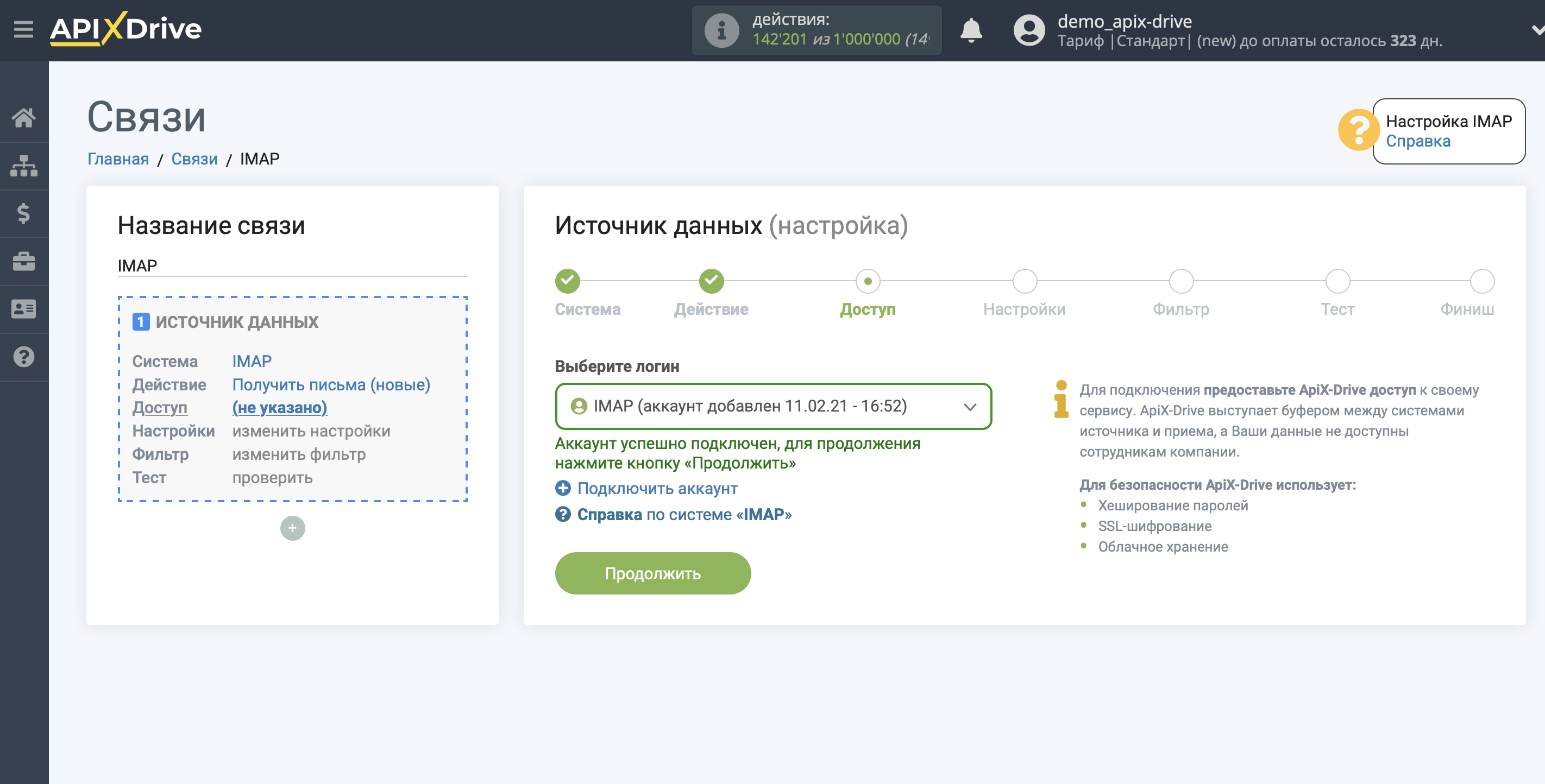This screenshot has height=784, width=1545.
Task: Edit the connection name field IMAP
Action: click(x=292, y=265)
